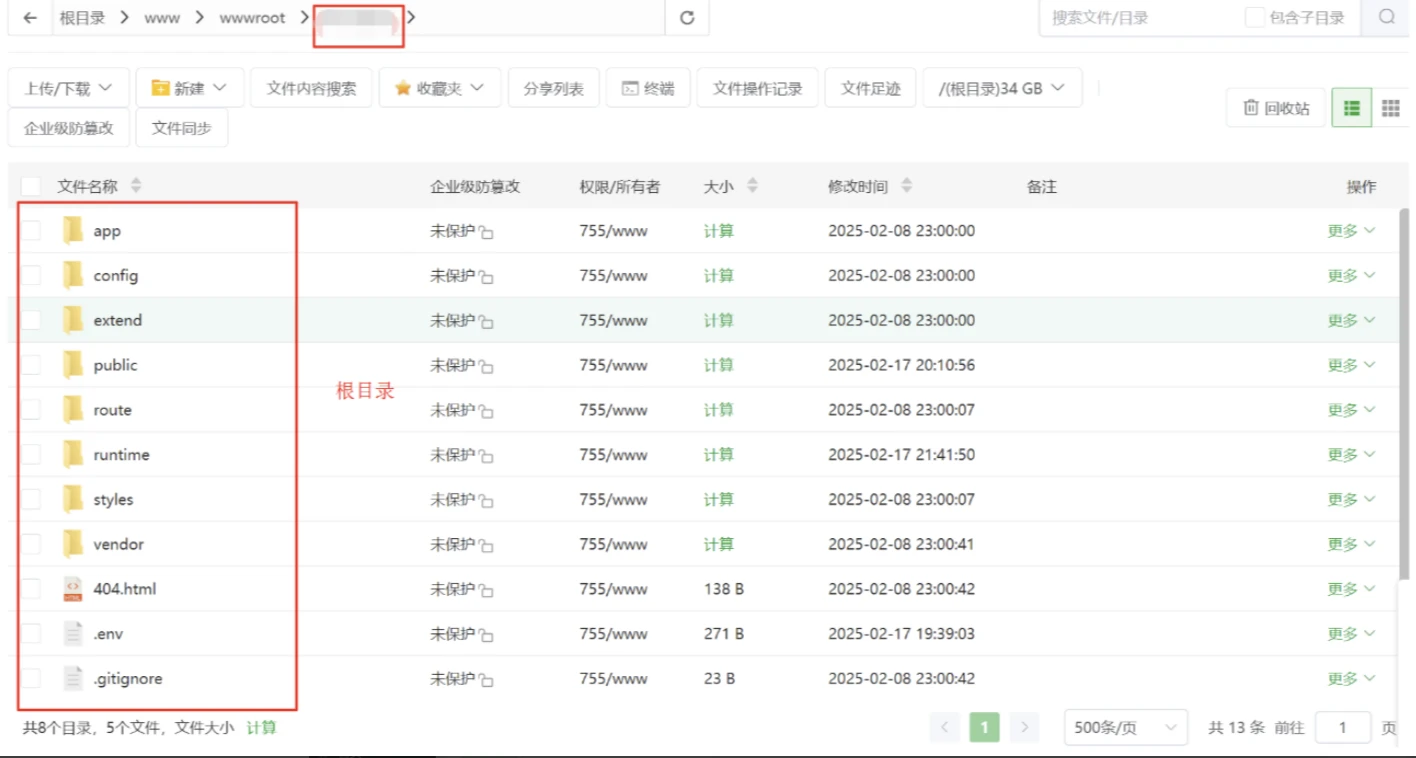Click the 404.html file icon
The height and width of the screenshot is (758, 1416).
tap(73, 588)
